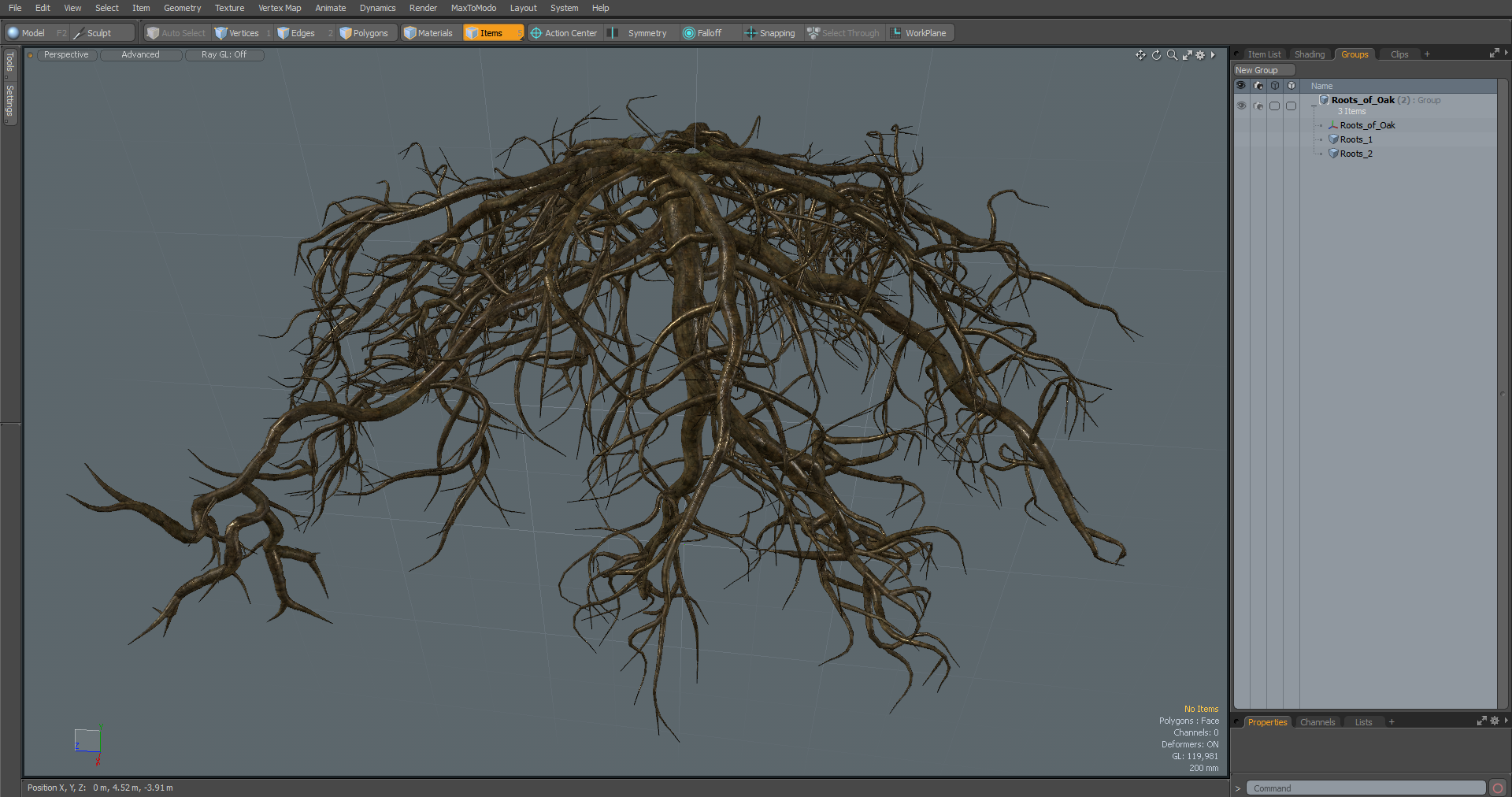Add a new tab beside Lists

pos(1392,722)
